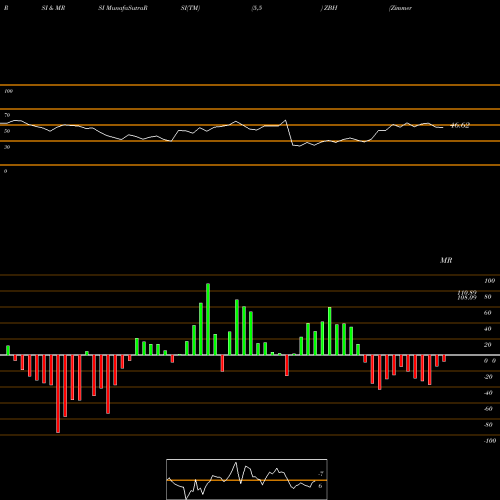Click the first green bar of MR histogram
The height and width of the screenshot is (500, 500).
pyautogui.click(x=8, y=350)
